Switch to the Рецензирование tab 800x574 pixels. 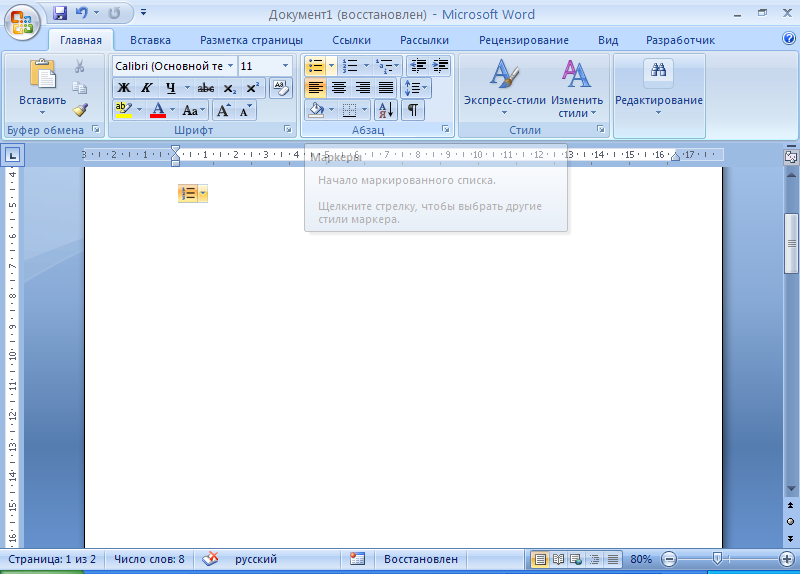(x=524, y=40)
